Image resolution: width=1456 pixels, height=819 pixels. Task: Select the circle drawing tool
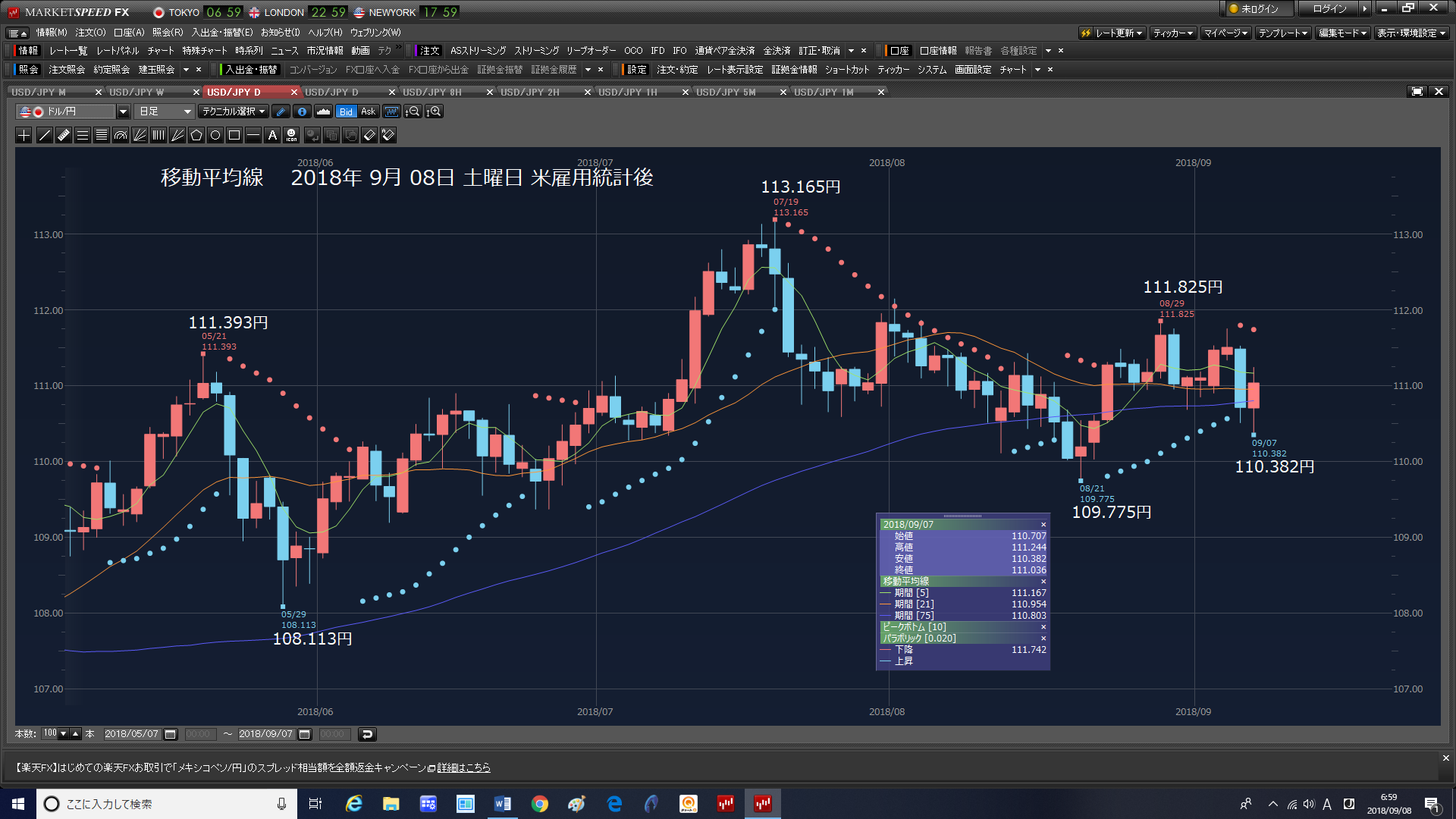(215, 135)
